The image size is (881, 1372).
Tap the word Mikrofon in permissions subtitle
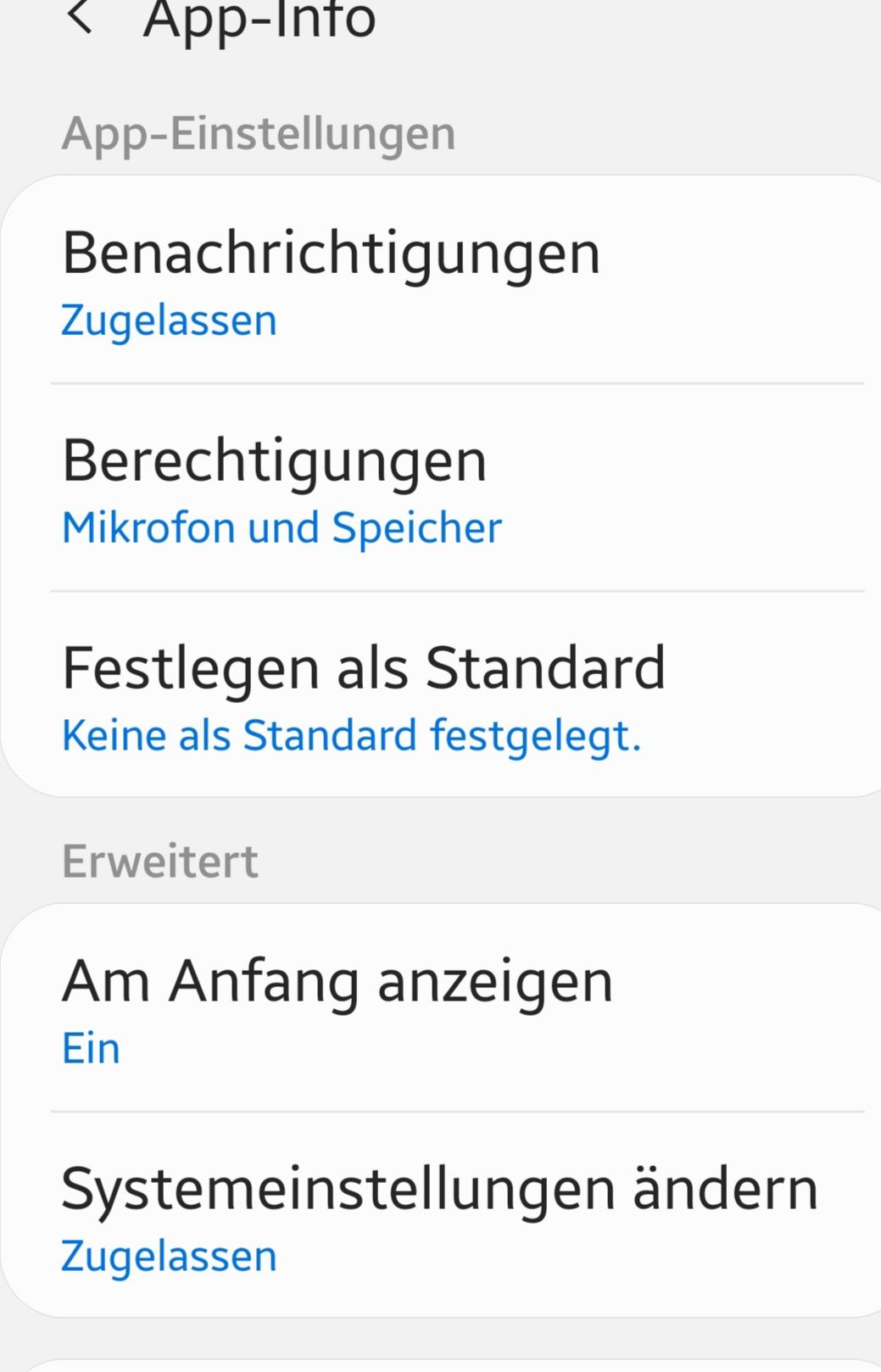[149, 528]
